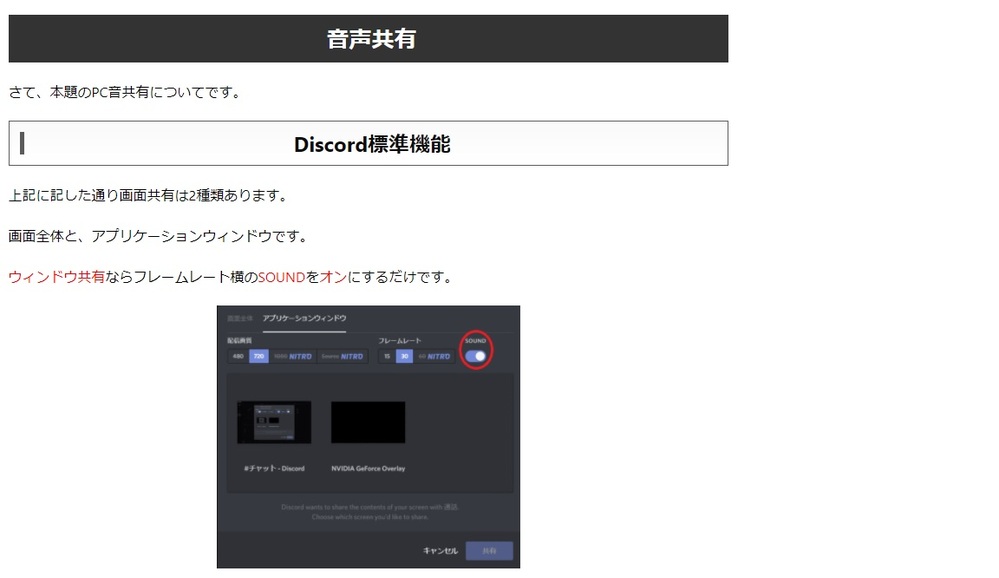
Task: Pick the #チャット - Discord window thumbnail
Action: 274,422
